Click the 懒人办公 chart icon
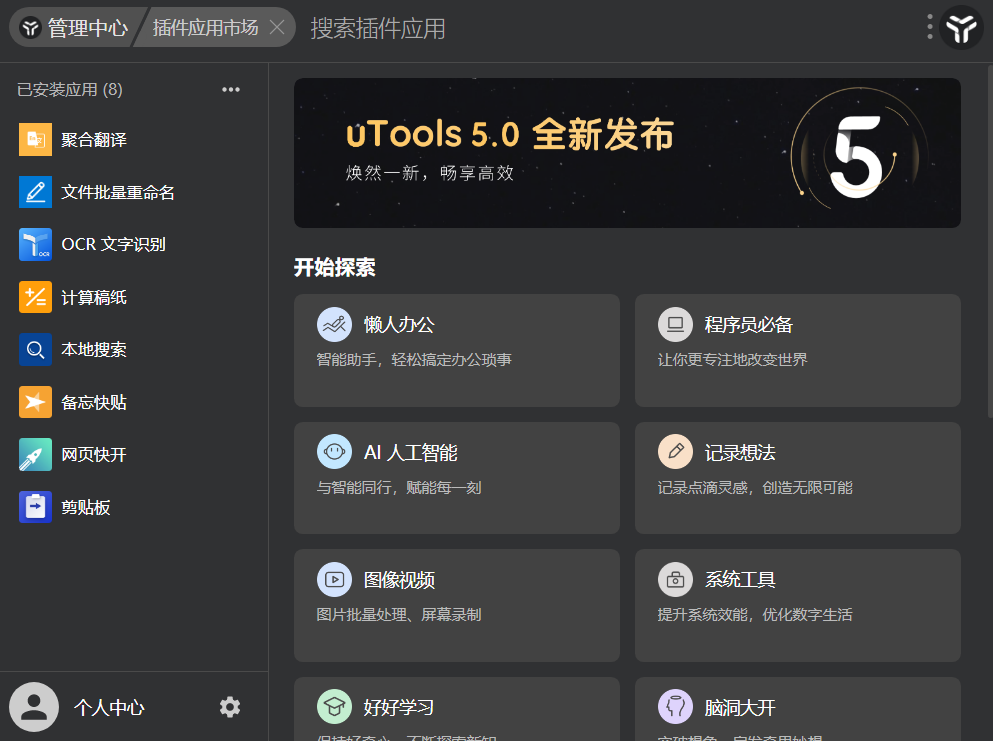 (x=334, y=324)
